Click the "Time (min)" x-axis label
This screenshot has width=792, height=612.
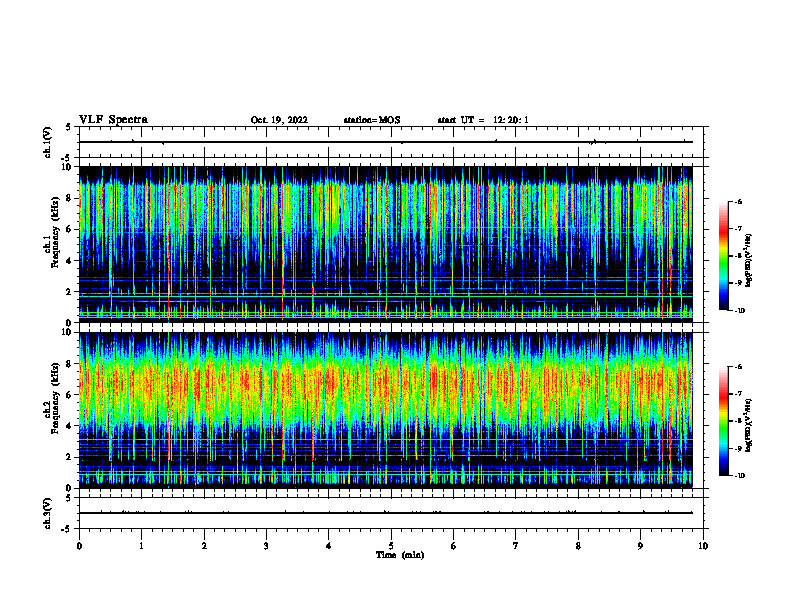pos(400,555)
